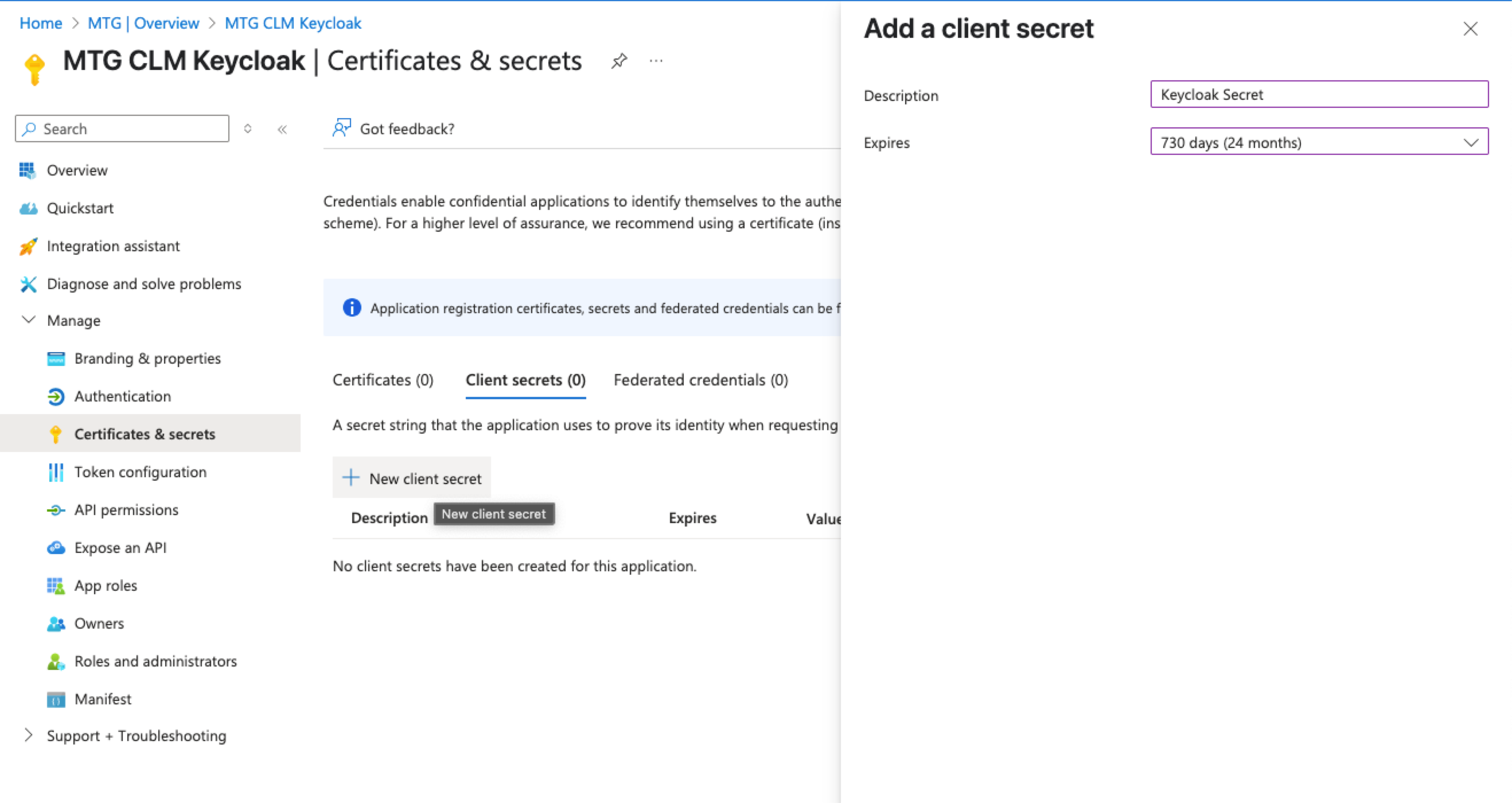Navigate to MTG | Overview breadcrumb
This screenshot has height=803, width=1512.
click(143, 23)
